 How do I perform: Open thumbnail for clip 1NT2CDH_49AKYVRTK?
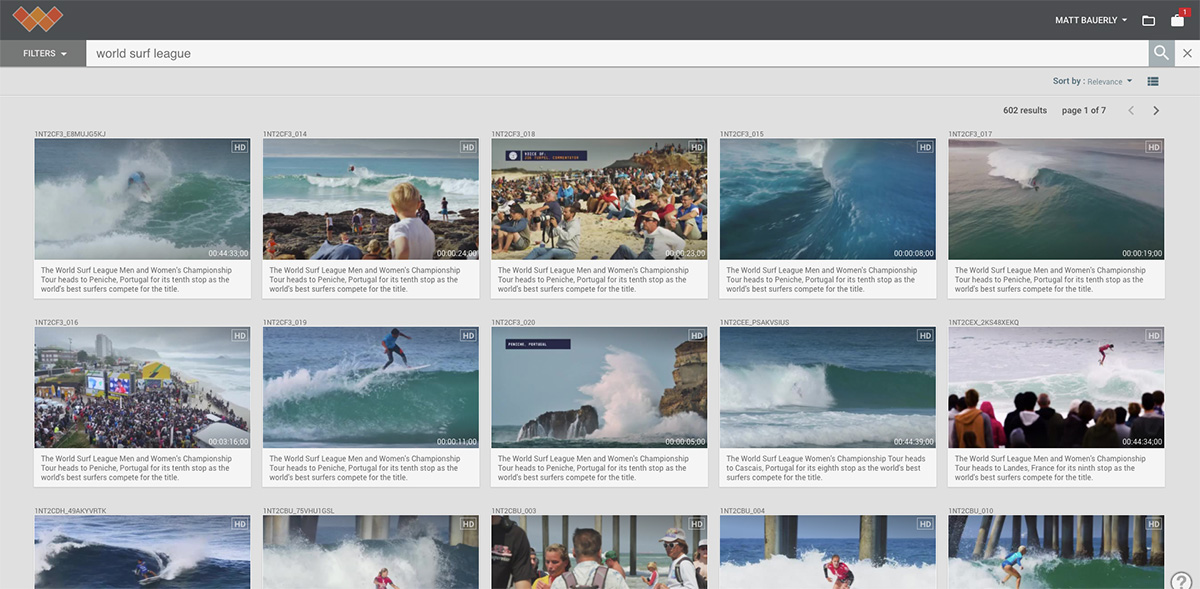click(x=142, y=552)
